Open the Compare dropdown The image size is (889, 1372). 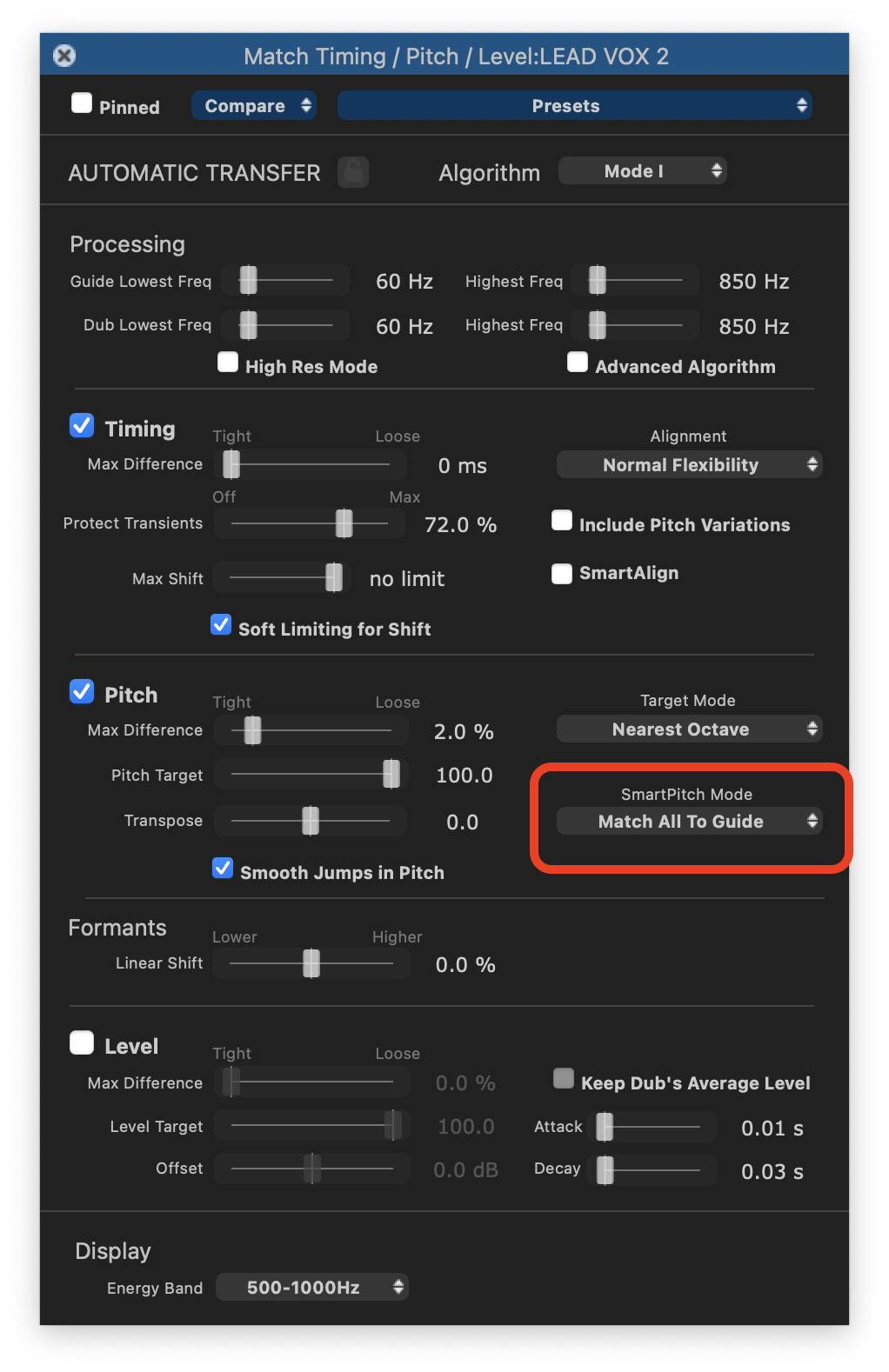(x=253, y=105)
